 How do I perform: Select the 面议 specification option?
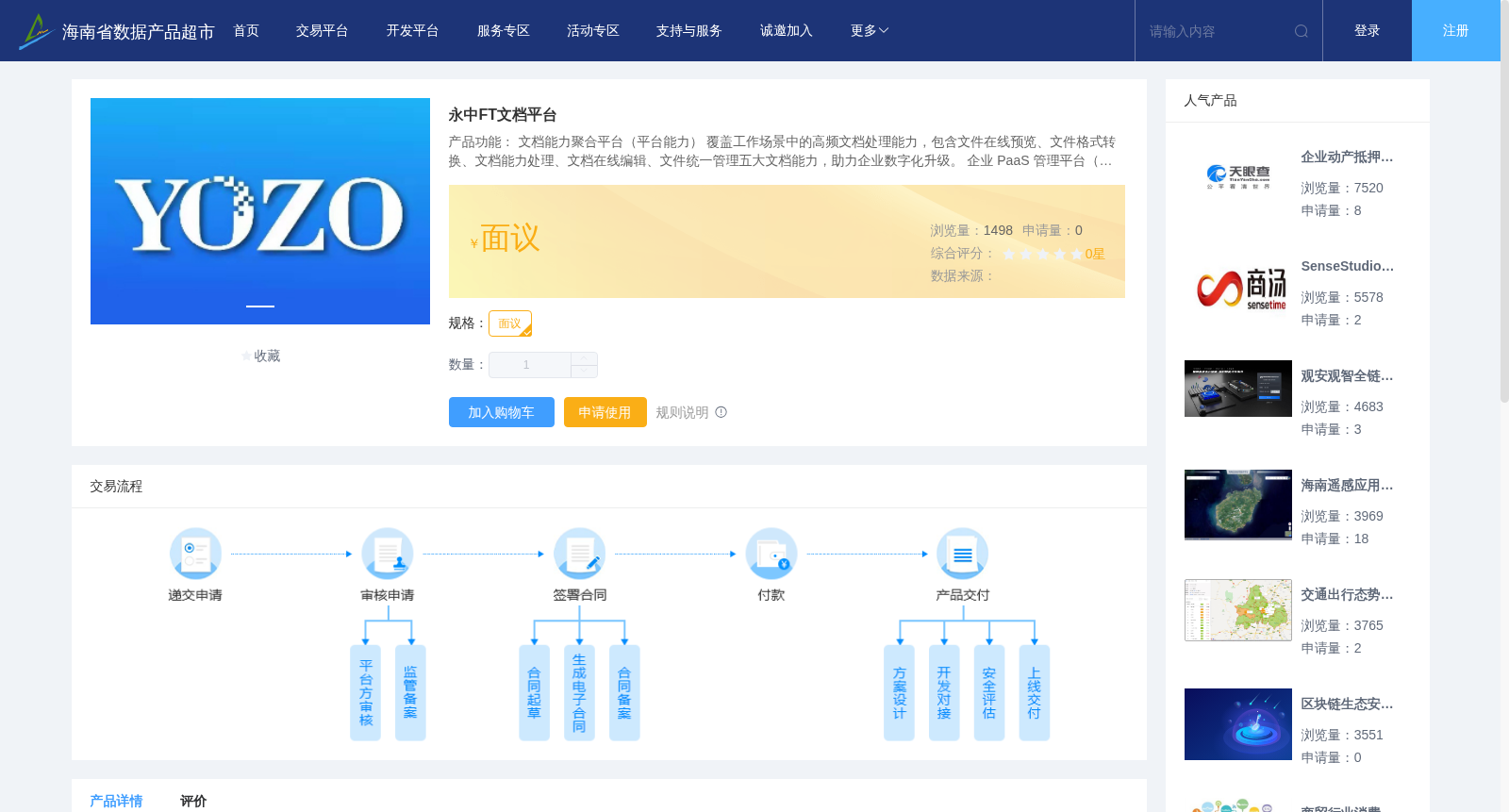click(510, 323)
